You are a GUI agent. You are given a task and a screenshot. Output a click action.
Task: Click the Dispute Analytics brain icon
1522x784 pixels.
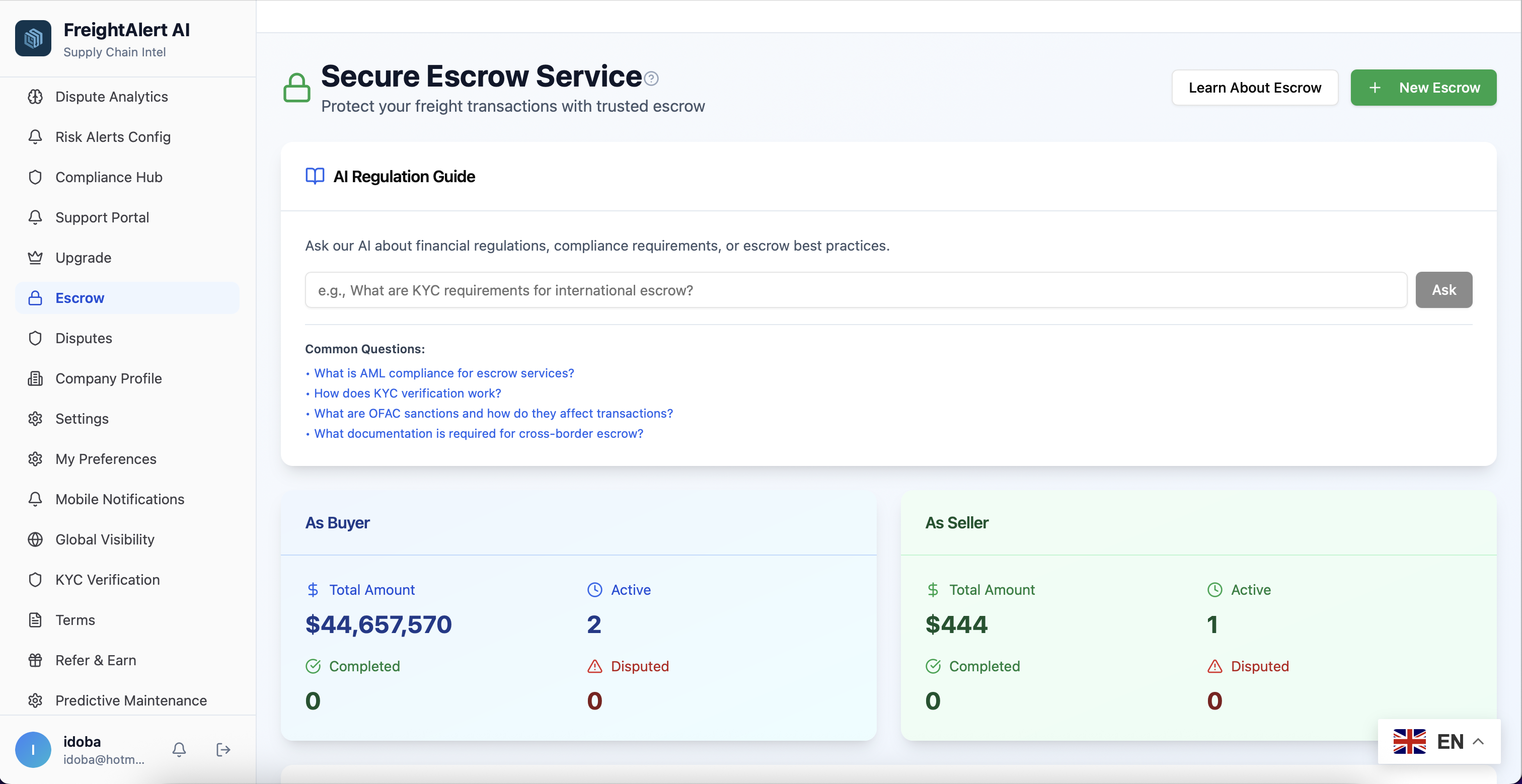(x=35, y=96)
